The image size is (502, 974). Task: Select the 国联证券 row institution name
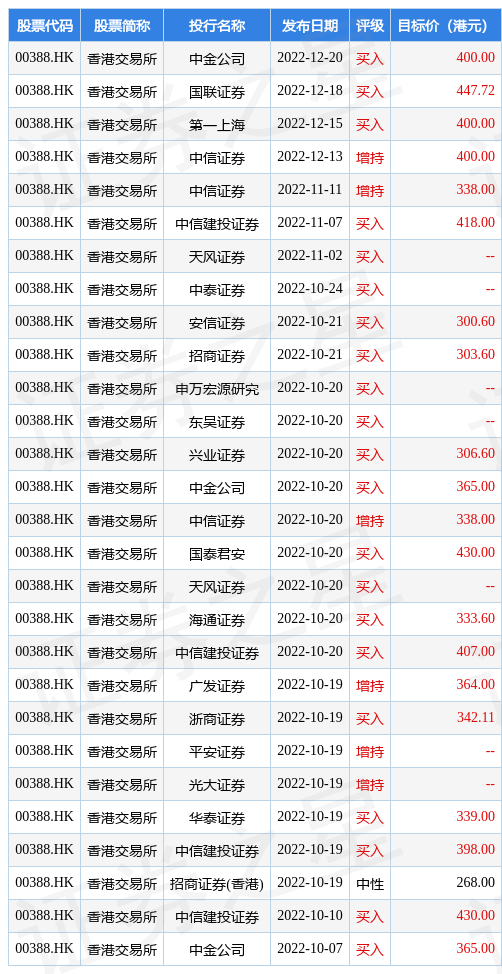coord(217,92)
